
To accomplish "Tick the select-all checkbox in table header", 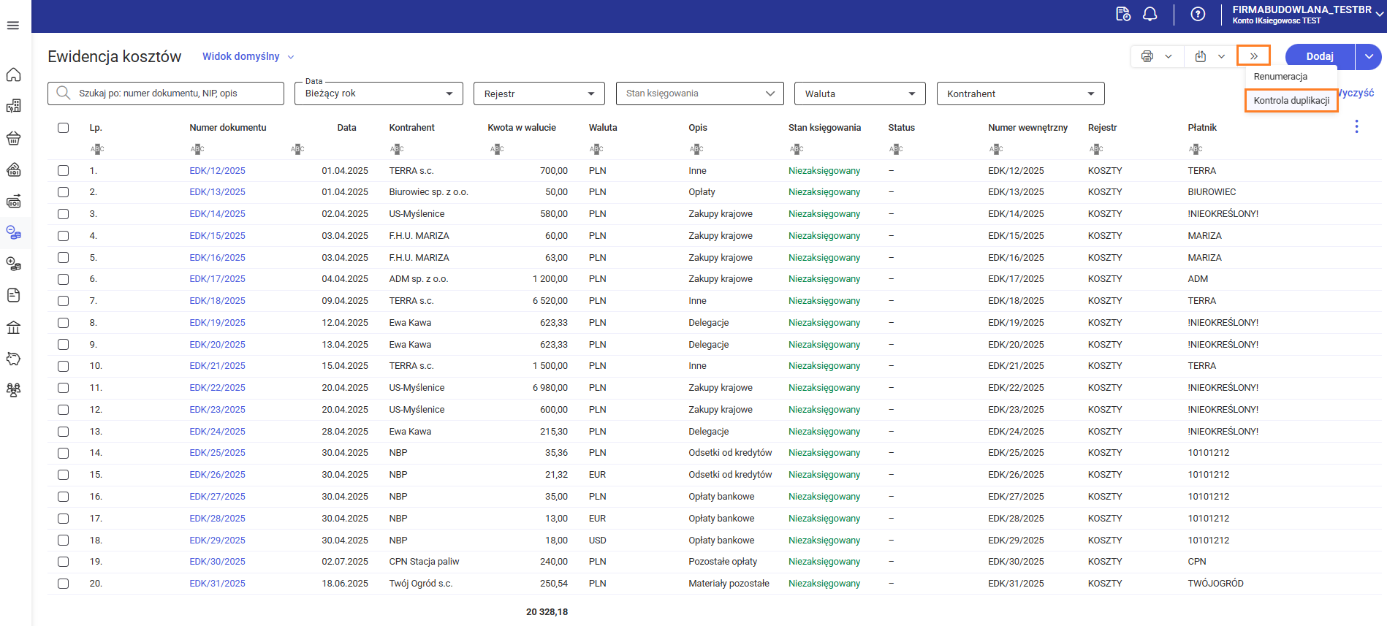I will (x=63, y=128).
